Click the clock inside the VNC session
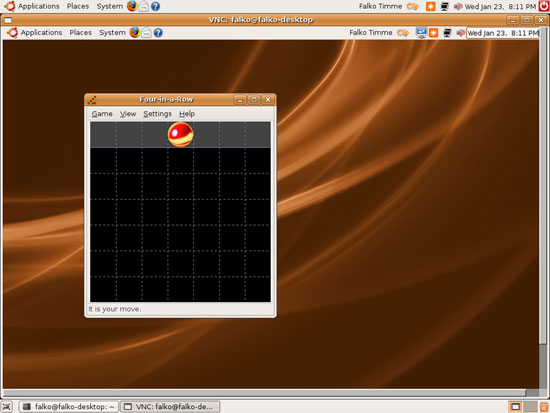 [x=502, y=33]
